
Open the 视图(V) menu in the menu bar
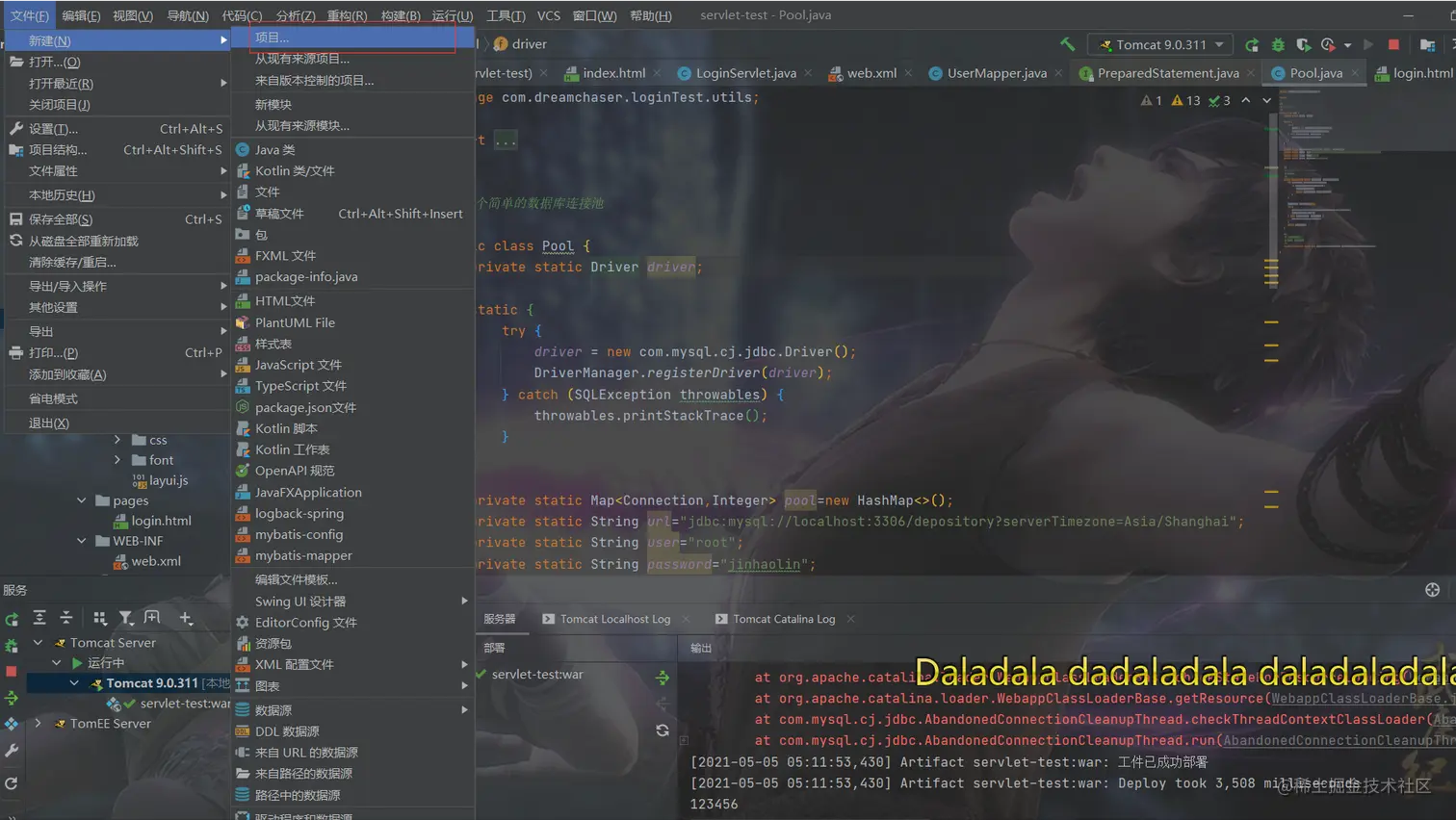(133, 15)
